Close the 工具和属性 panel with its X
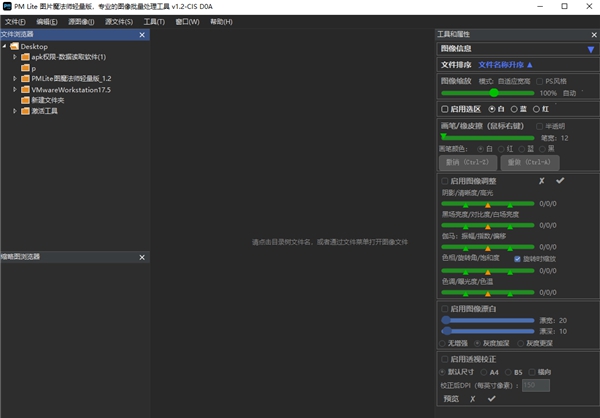This screenshot has height=418, width=600. coord(594,35)
